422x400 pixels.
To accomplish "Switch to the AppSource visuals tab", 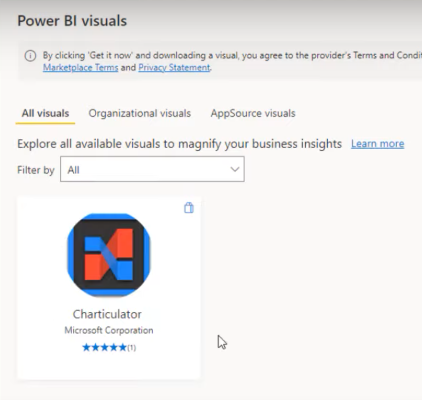I will pos(253,113).
